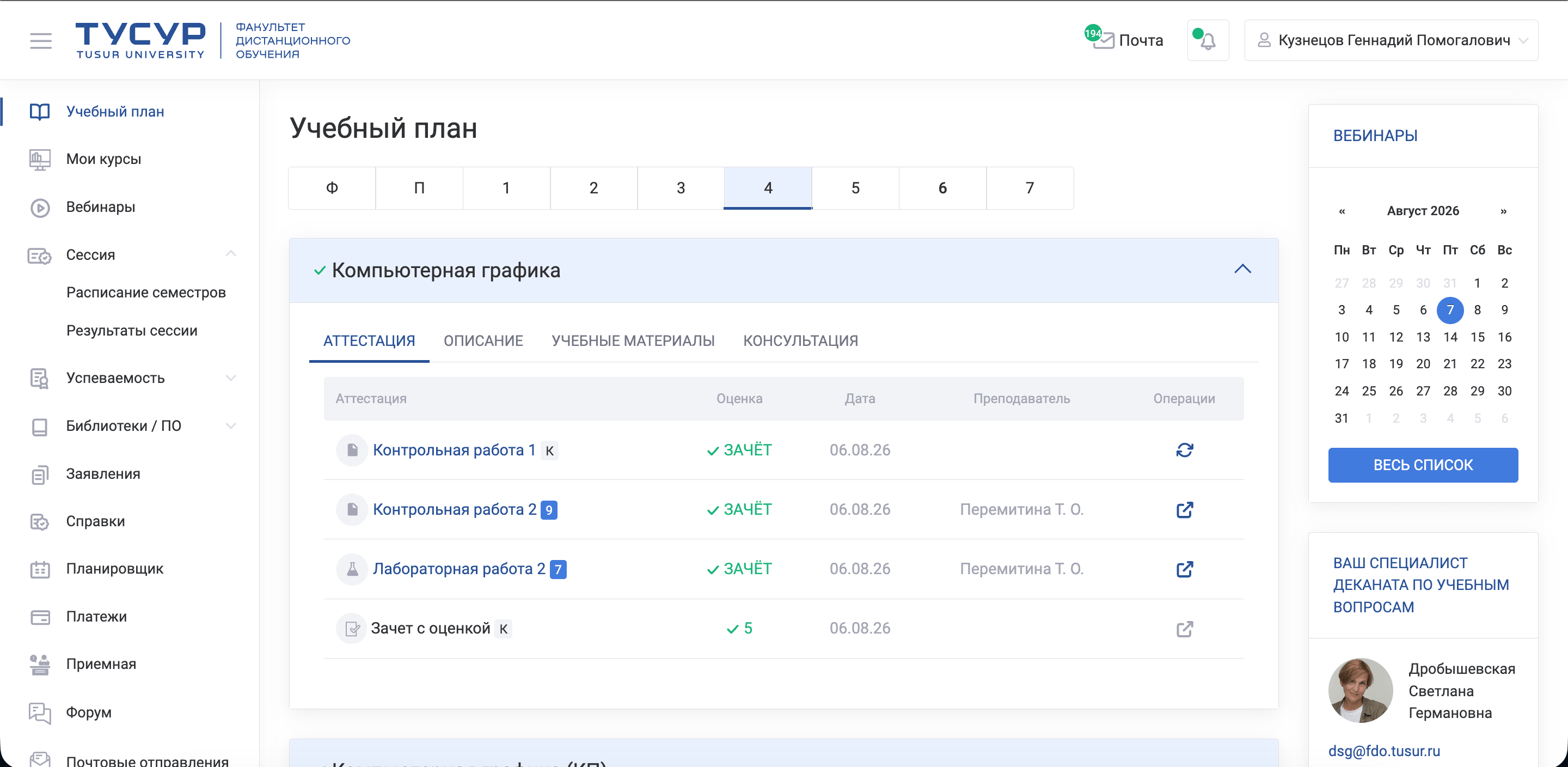Open Расписание семестров in sidebar
This screenshot has height=767, width=1568.
(x=146, y=293)
